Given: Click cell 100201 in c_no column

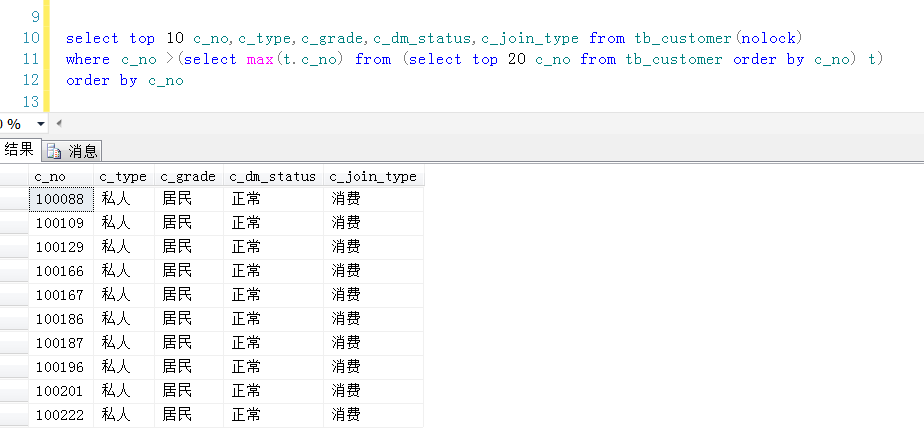Looking at the screenshot, I should tap(61, 391).
